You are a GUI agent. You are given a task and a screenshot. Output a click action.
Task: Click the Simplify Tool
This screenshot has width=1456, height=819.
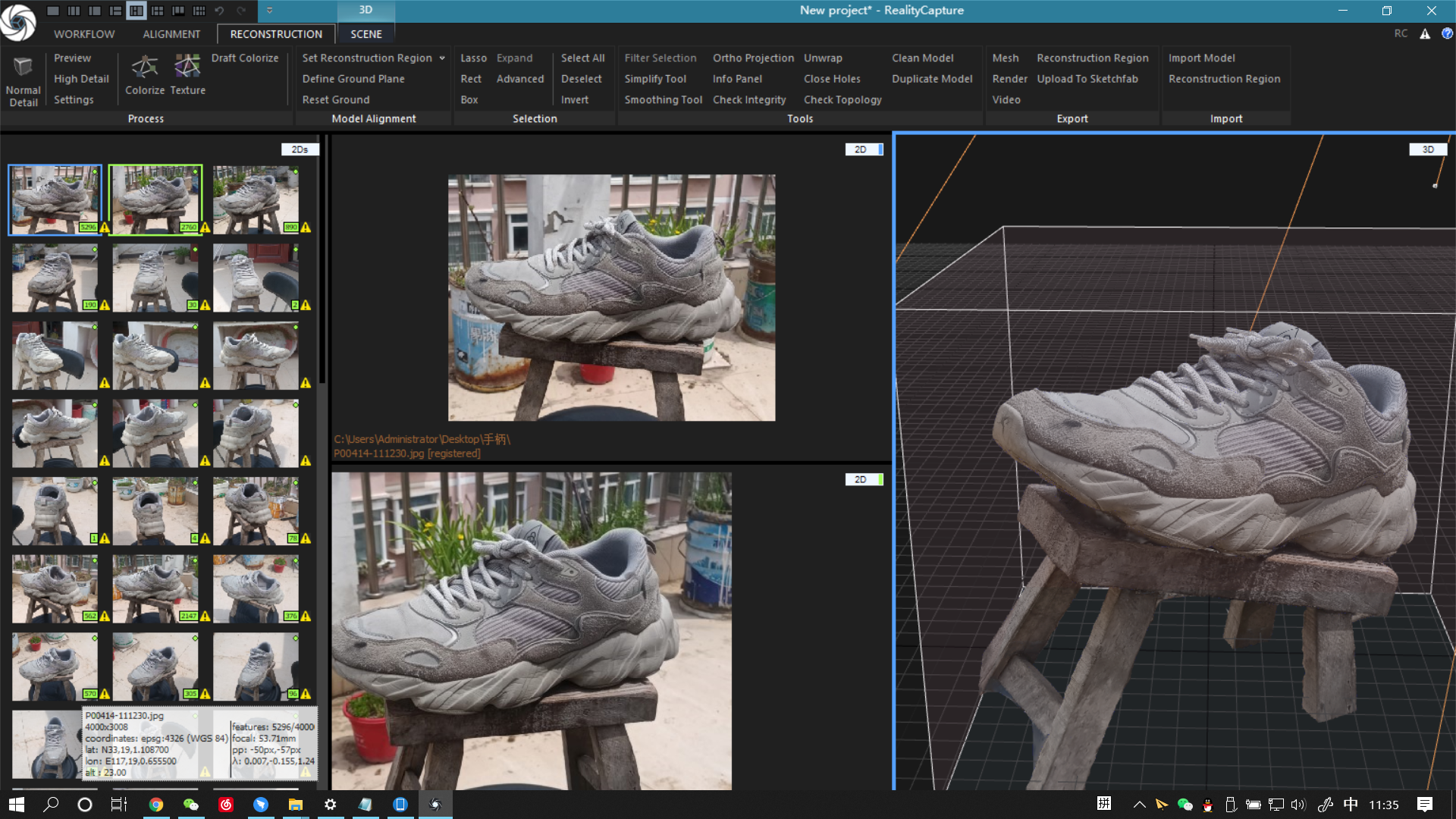point(654,78)
